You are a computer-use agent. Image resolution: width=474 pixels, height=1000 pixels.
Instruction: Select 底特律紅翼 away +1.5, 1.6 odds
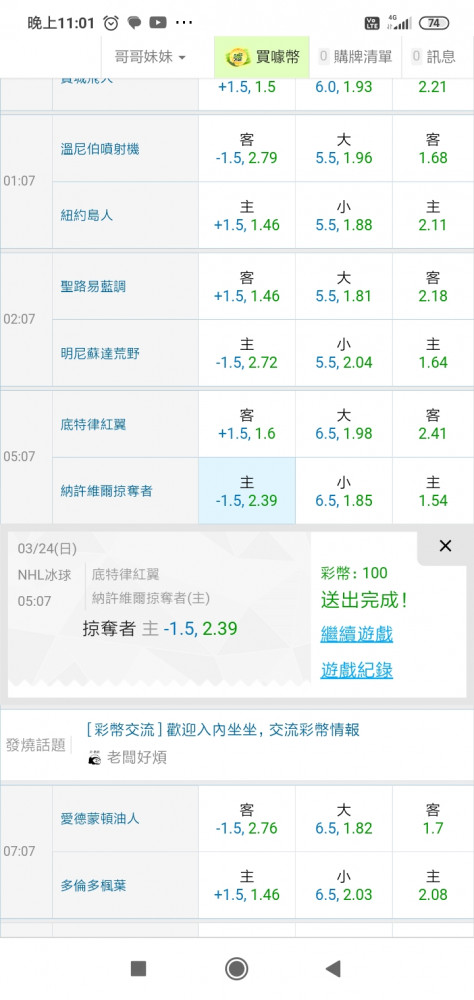click(x=247, y=424)
